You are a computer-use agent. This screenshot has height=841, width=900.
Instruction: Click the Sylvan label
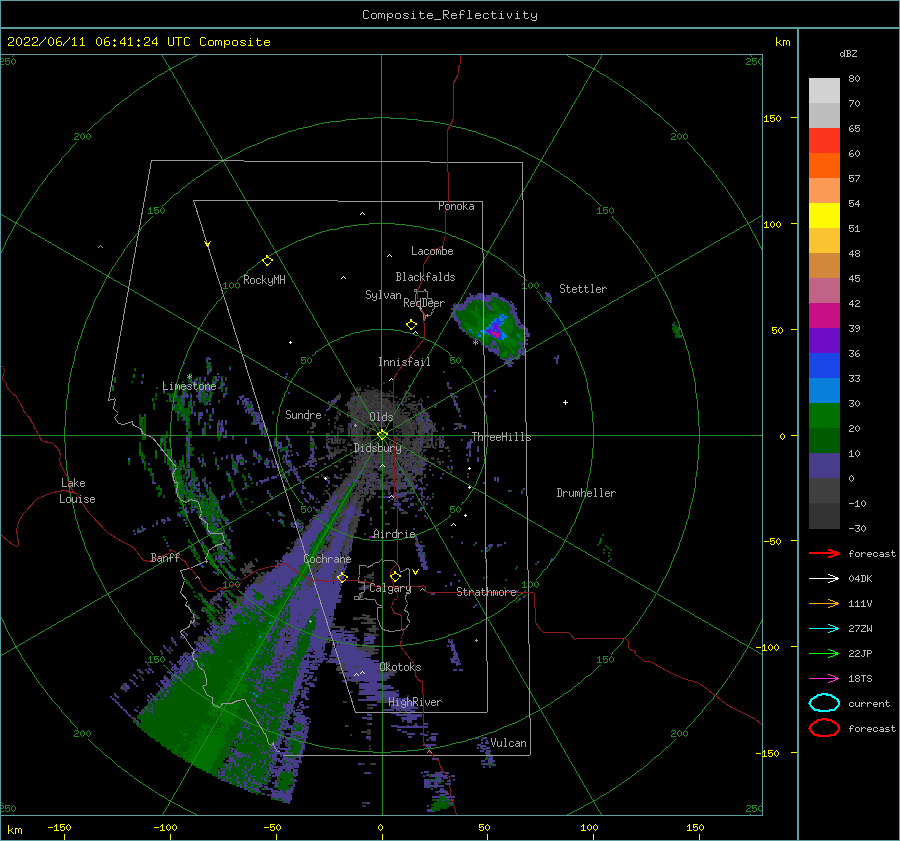coord(383,295)
